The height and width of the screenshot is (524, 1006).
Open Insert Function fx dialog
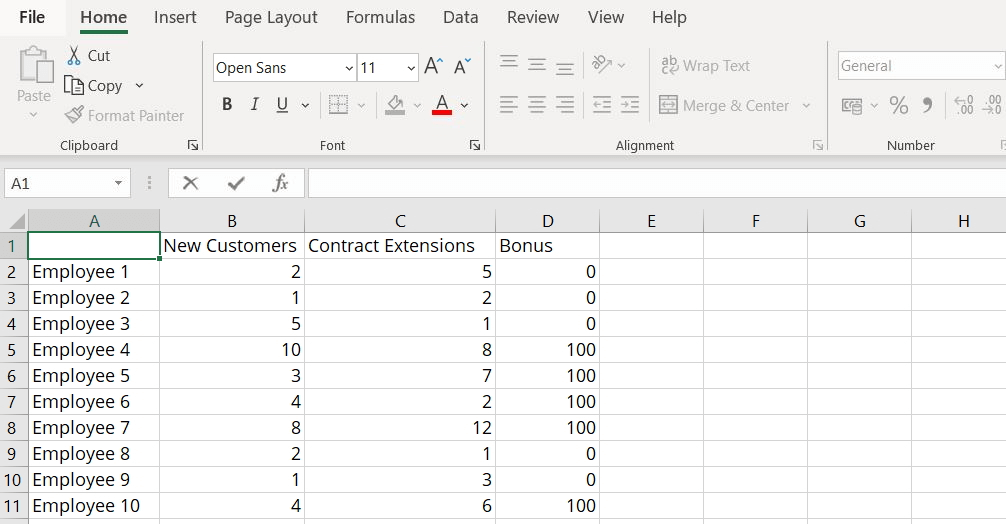click(280, 183)
